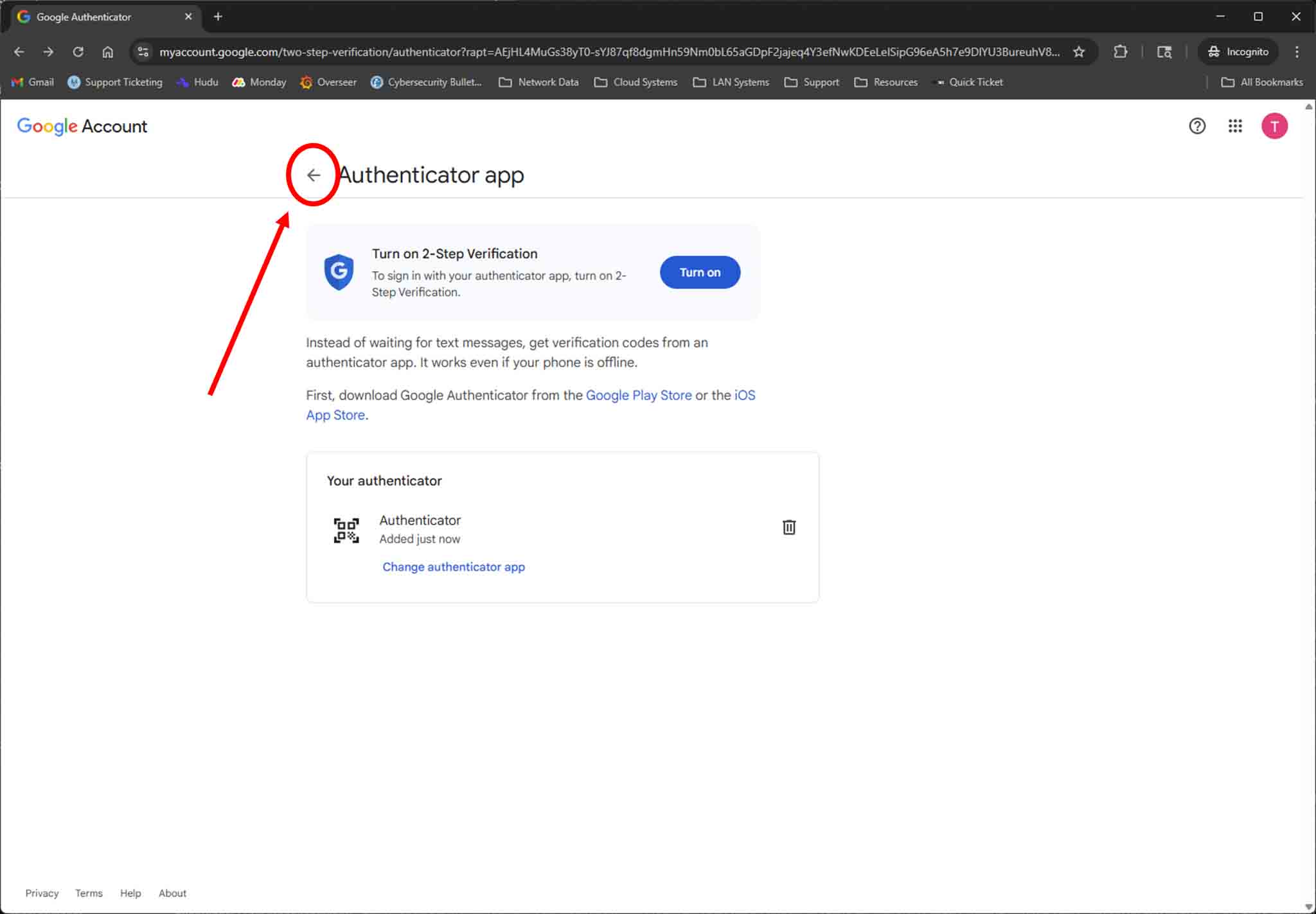Open a new browser tab
1316x914 pixels.
[218, 17]
